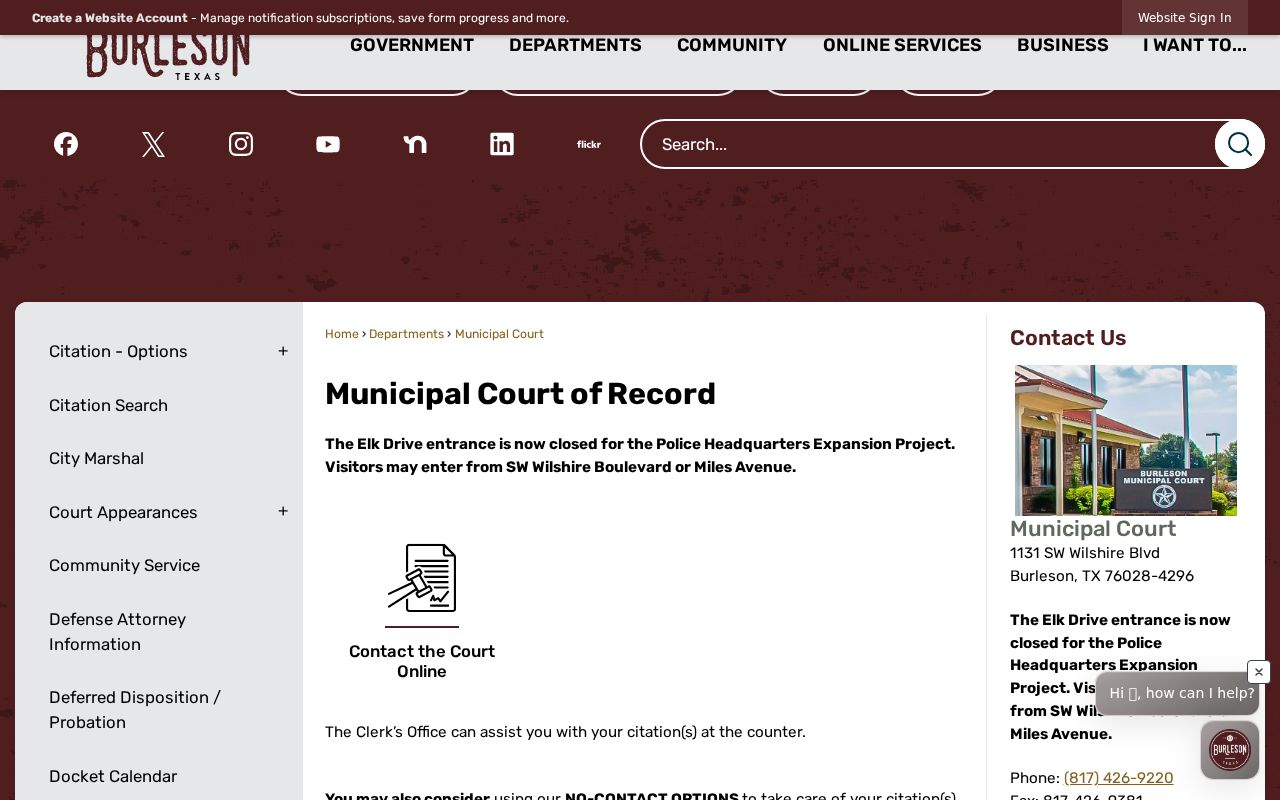Click the Create a Website Account link
The height and width of the screenshot is (800, 1280).
[x=110, y=18]
